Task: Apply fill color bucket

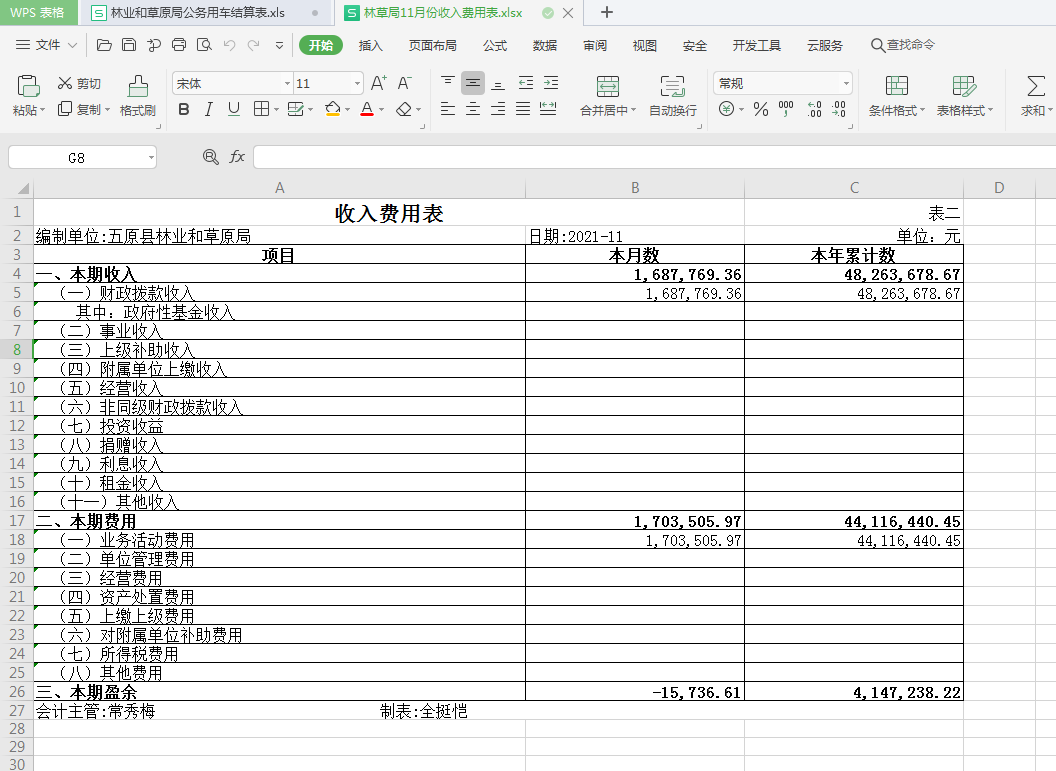Action: click(x=332, y=109)
